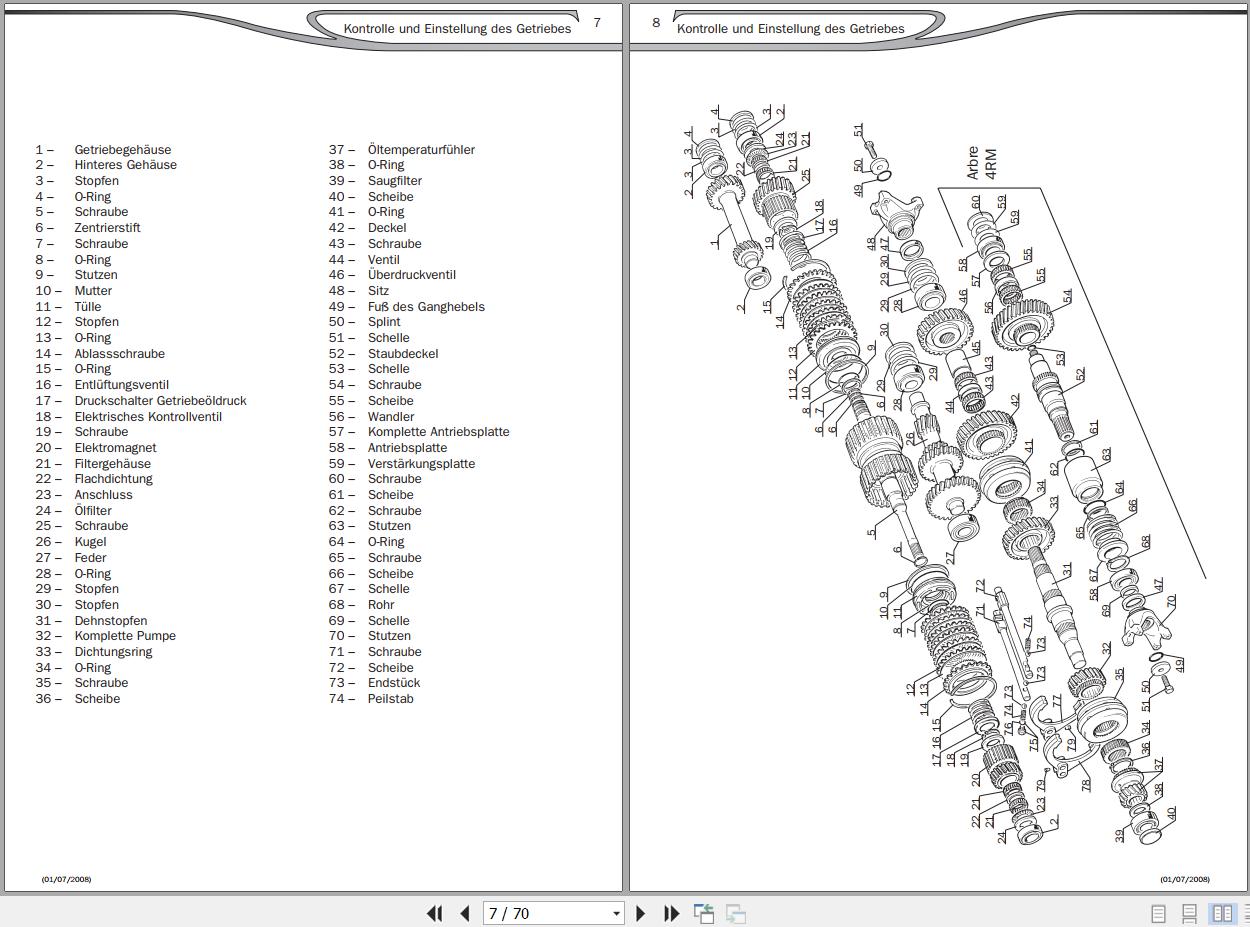Click the legend entry 'Saugfilter'

tap(395, 181)
